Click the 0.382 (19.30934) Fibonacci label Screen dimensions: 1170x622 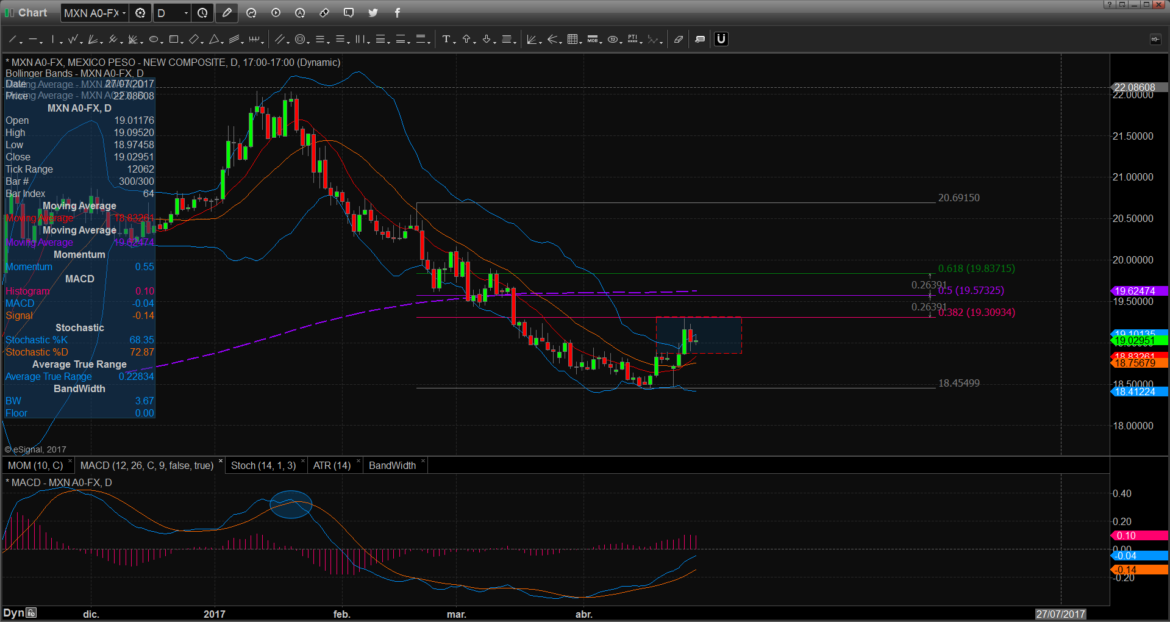click(x=977, y=312)
